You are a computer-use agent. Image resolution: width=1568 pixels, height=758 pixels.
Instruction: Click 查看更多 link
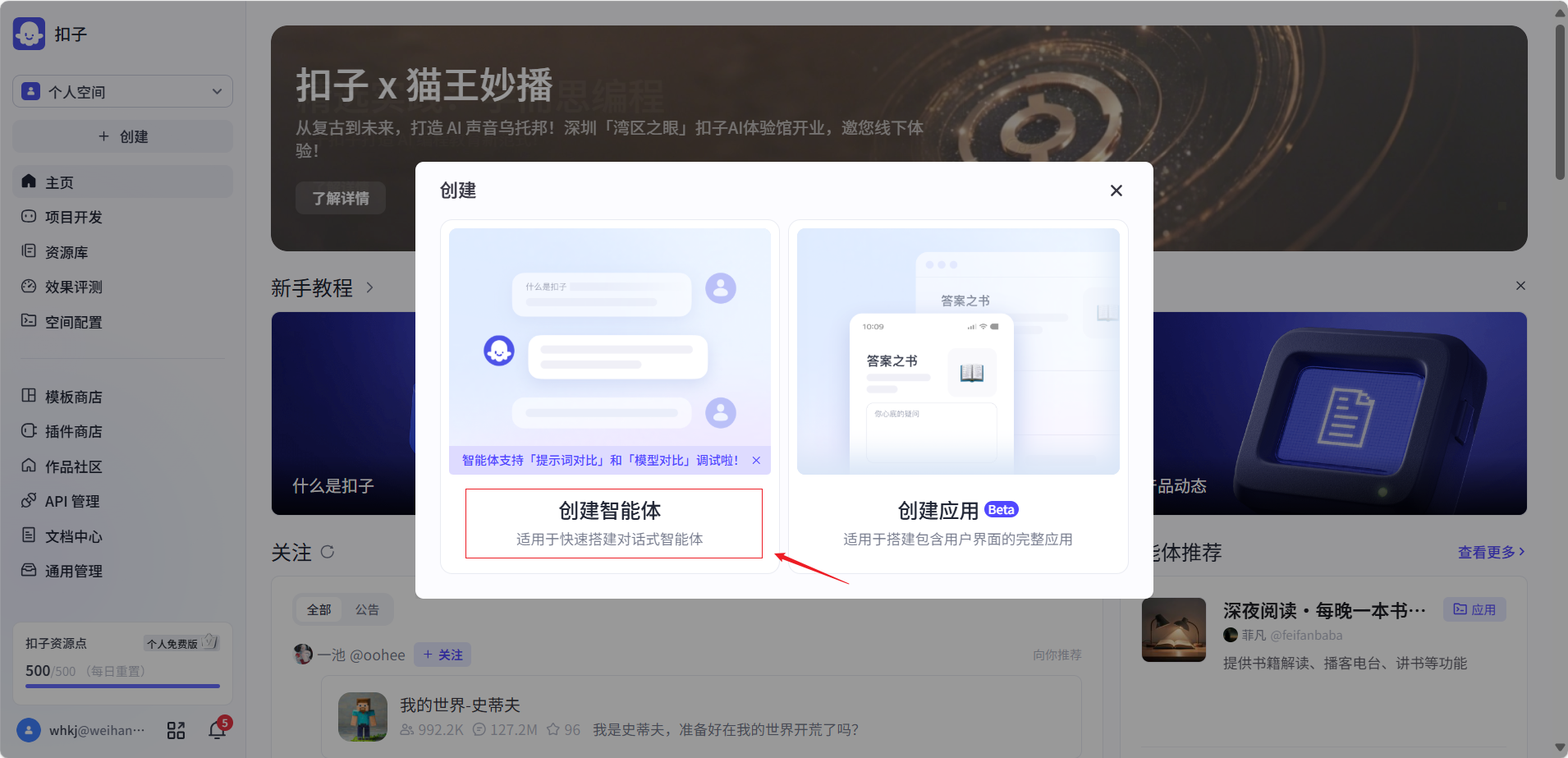[x=1491, y=552]
